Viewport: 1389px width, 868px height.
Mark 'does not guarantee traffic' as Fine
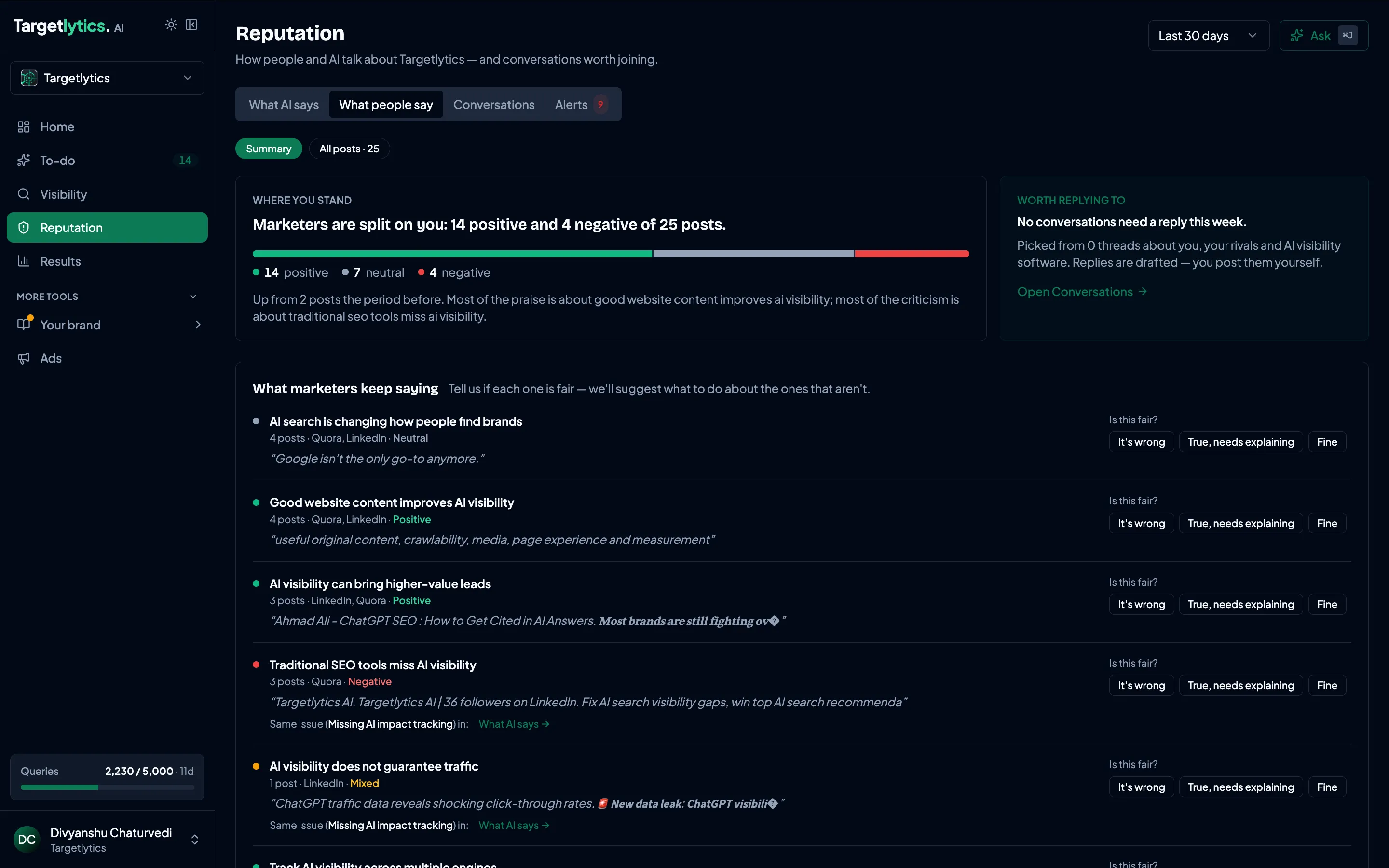coord(1327,787)
